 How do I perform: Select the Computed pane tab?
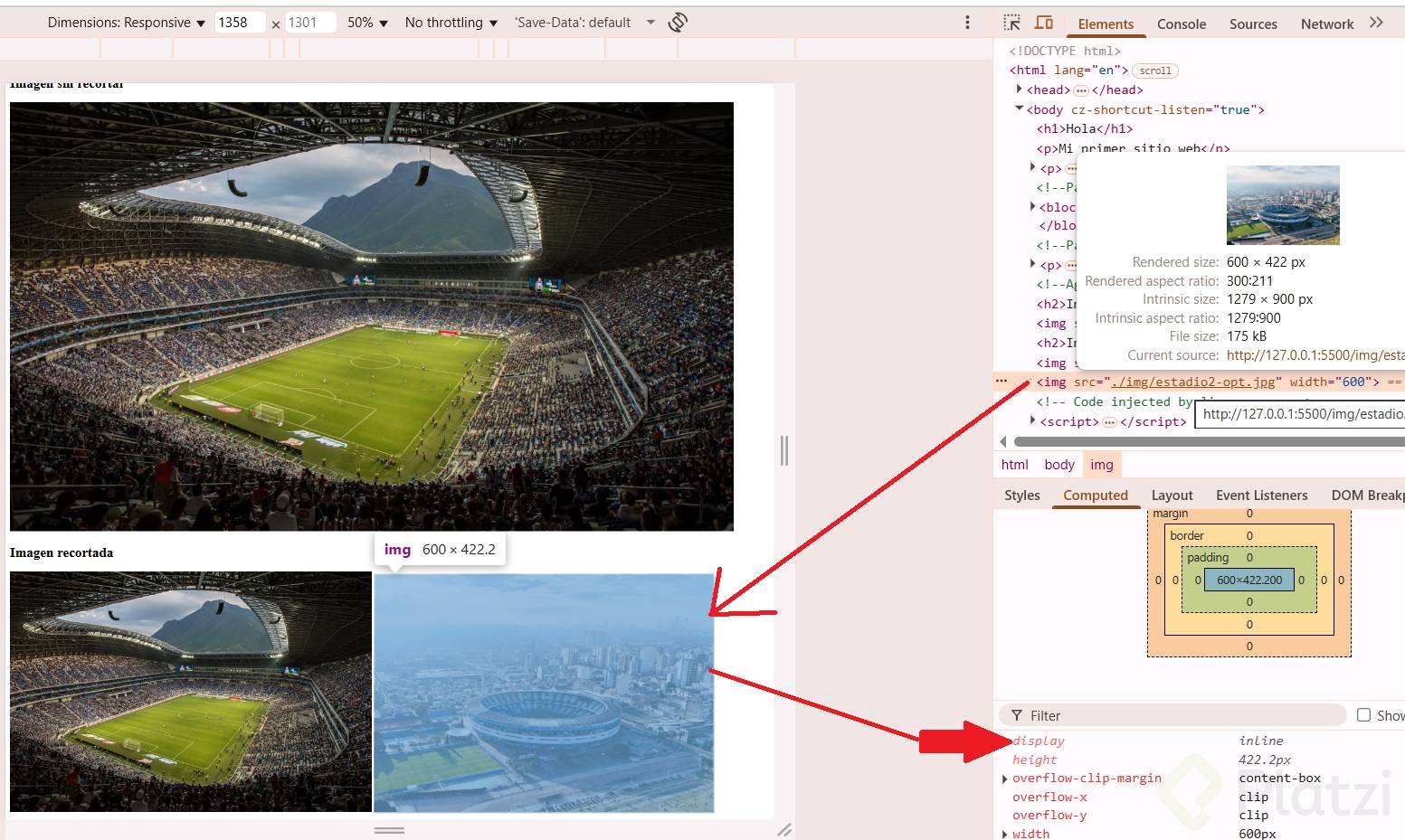pyautogui.click(x=1096, y=496)
